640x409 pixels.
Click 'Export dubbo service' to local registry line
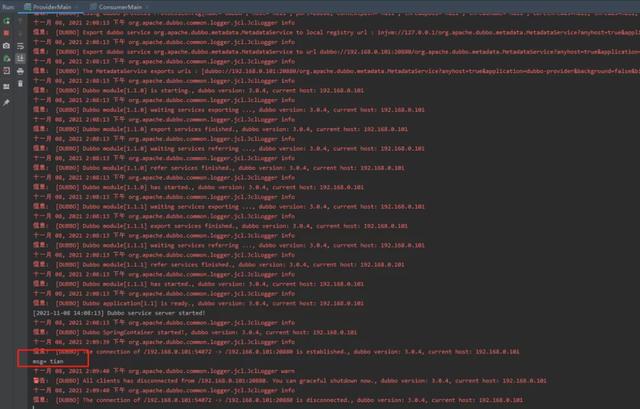[x=336, y=32]
